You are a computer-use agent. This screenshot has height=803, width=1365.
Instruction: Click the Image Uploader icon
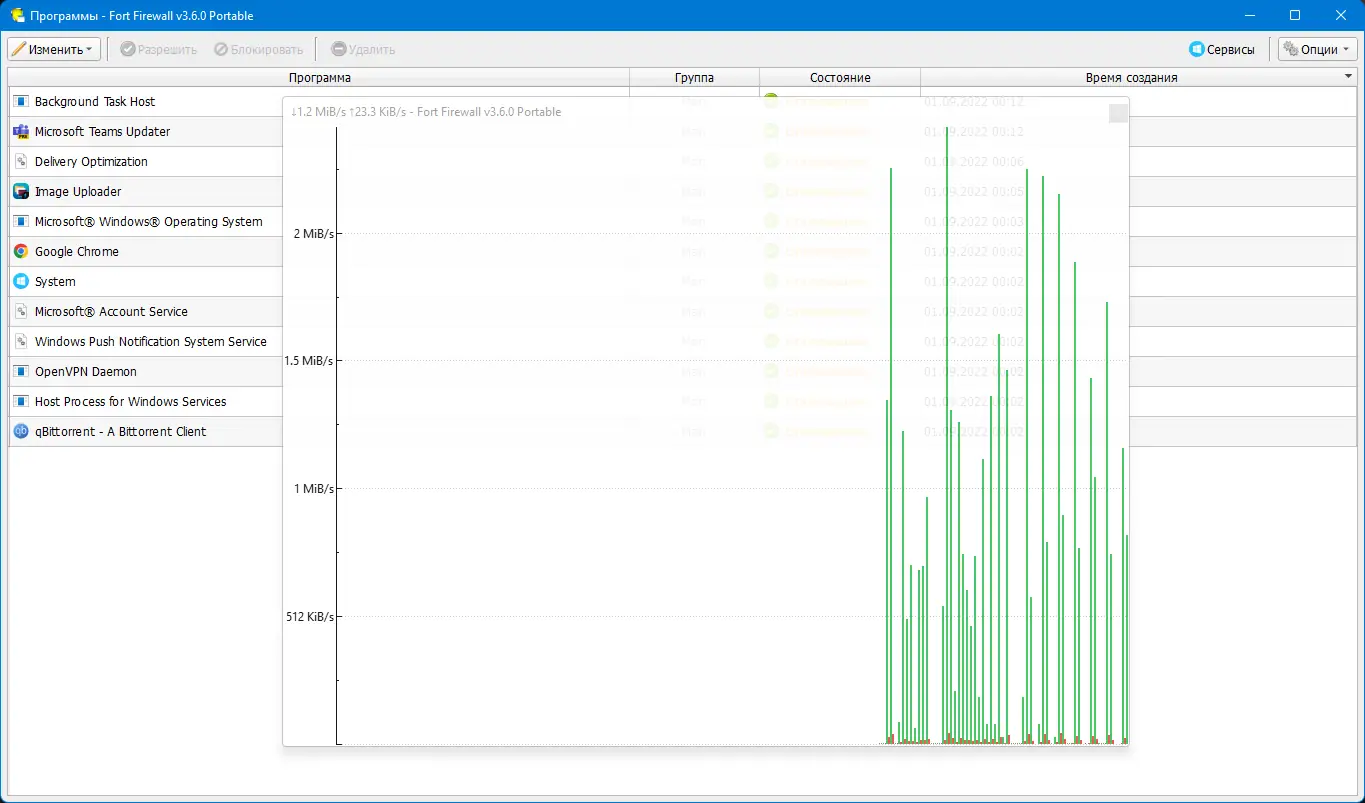pos(20,191)
